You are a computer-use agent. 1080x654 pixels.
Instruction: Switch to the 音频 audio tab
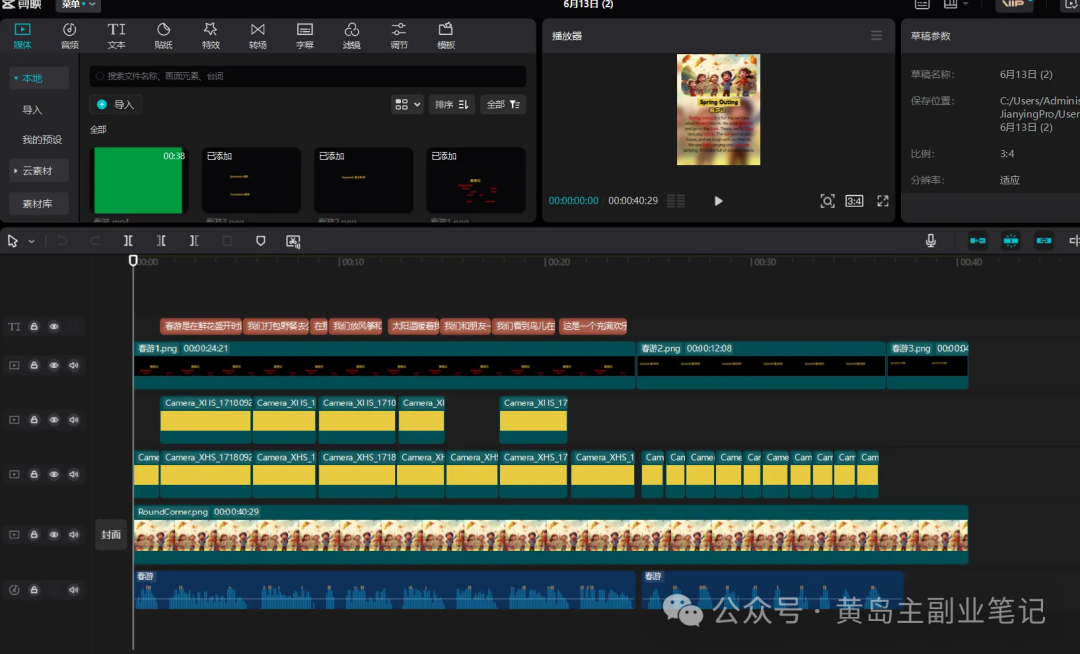70,36
